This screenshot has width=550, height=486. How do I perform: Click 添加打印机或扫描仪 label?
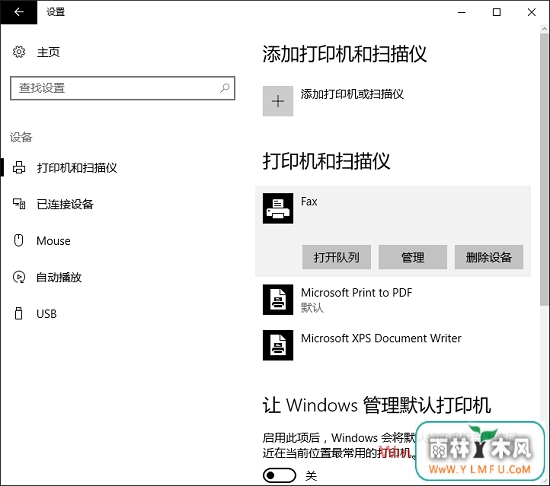pos(352,94)
